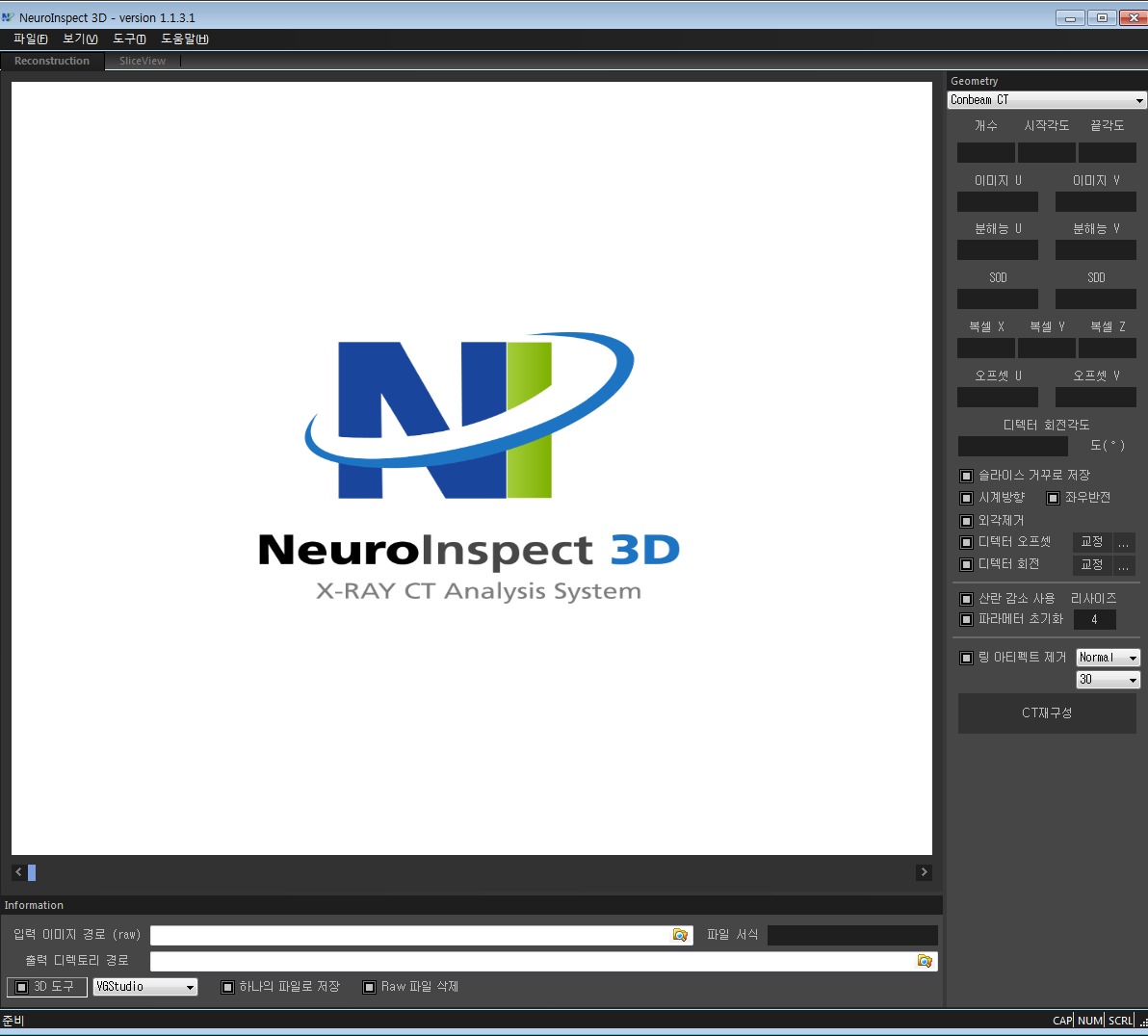This screenshot has height=1036, width=1148.
Task: Toggle the 파라메터 초기화 checkbox
Action: click(966, 619)
